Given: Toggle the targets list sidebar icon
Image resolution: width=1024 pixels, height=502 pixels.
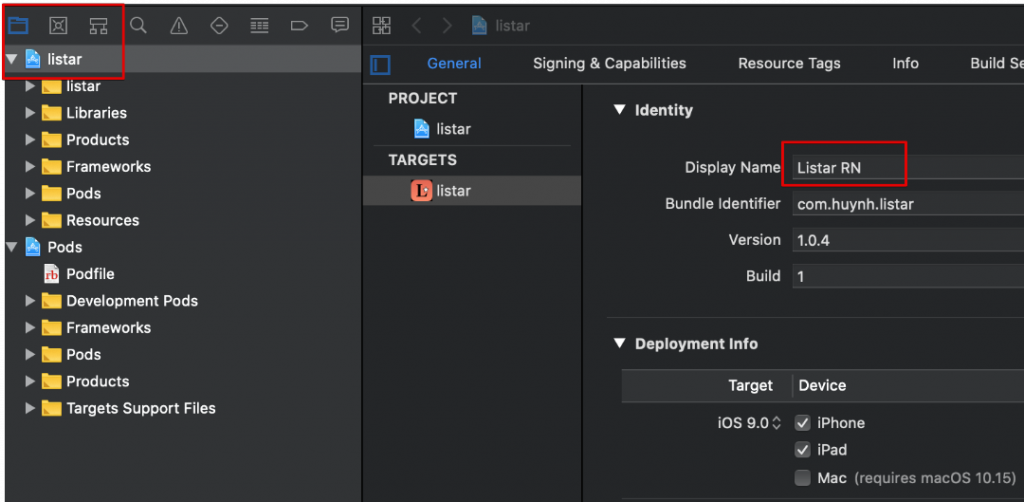Looking at the screenshot, I should click(380, 64).
